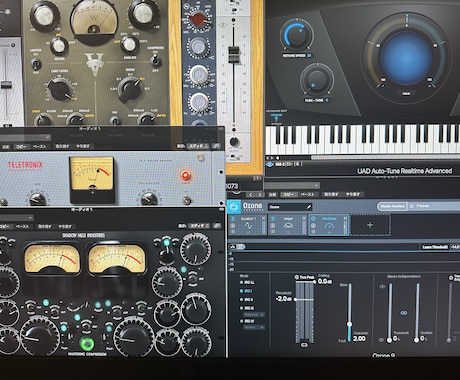Select the Imager module in Ozone

[288, 225]
